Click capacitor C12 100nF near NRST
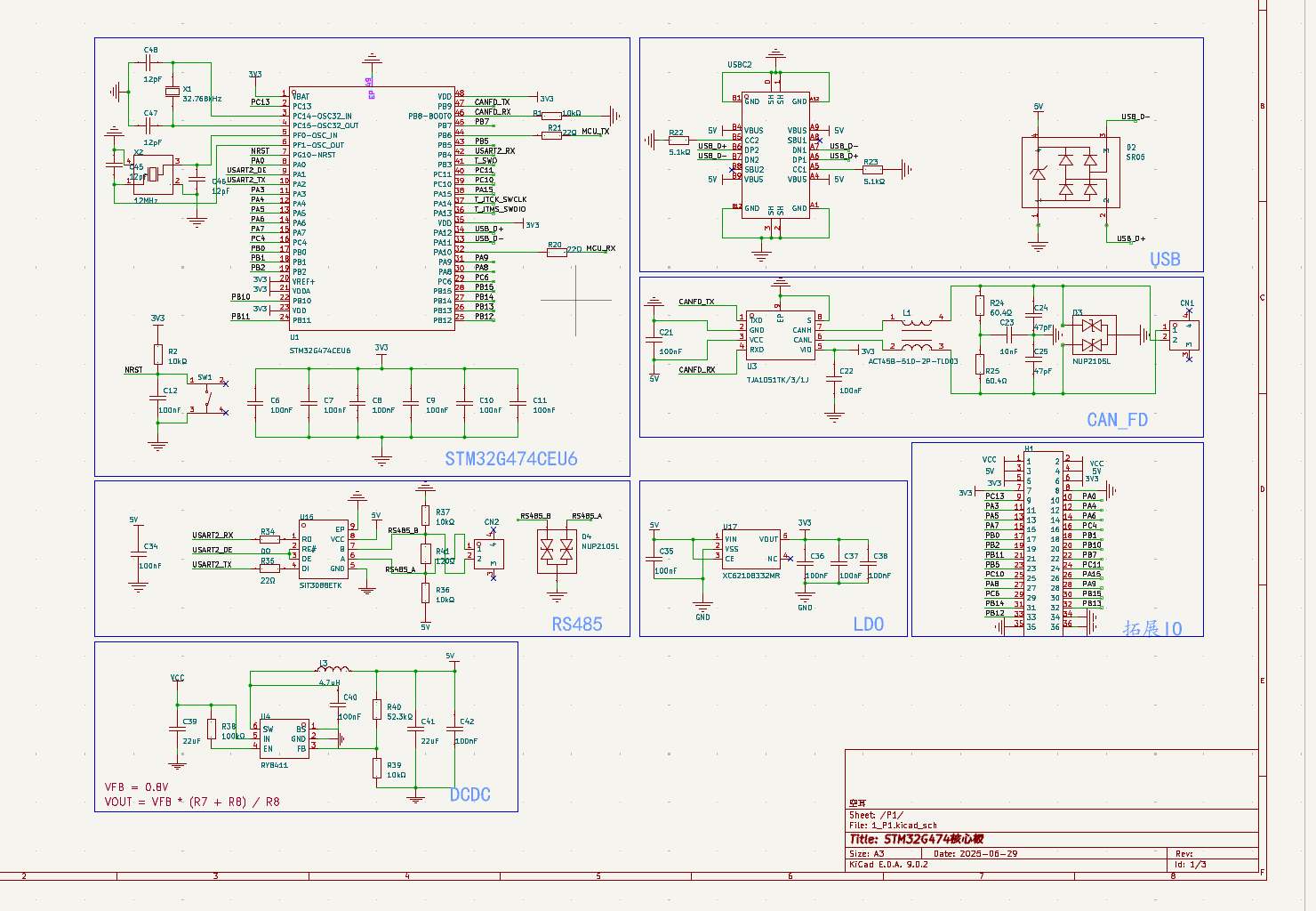Image resolution: width=1316 pixels, height=911 pixels. click(x=158, y=399)
